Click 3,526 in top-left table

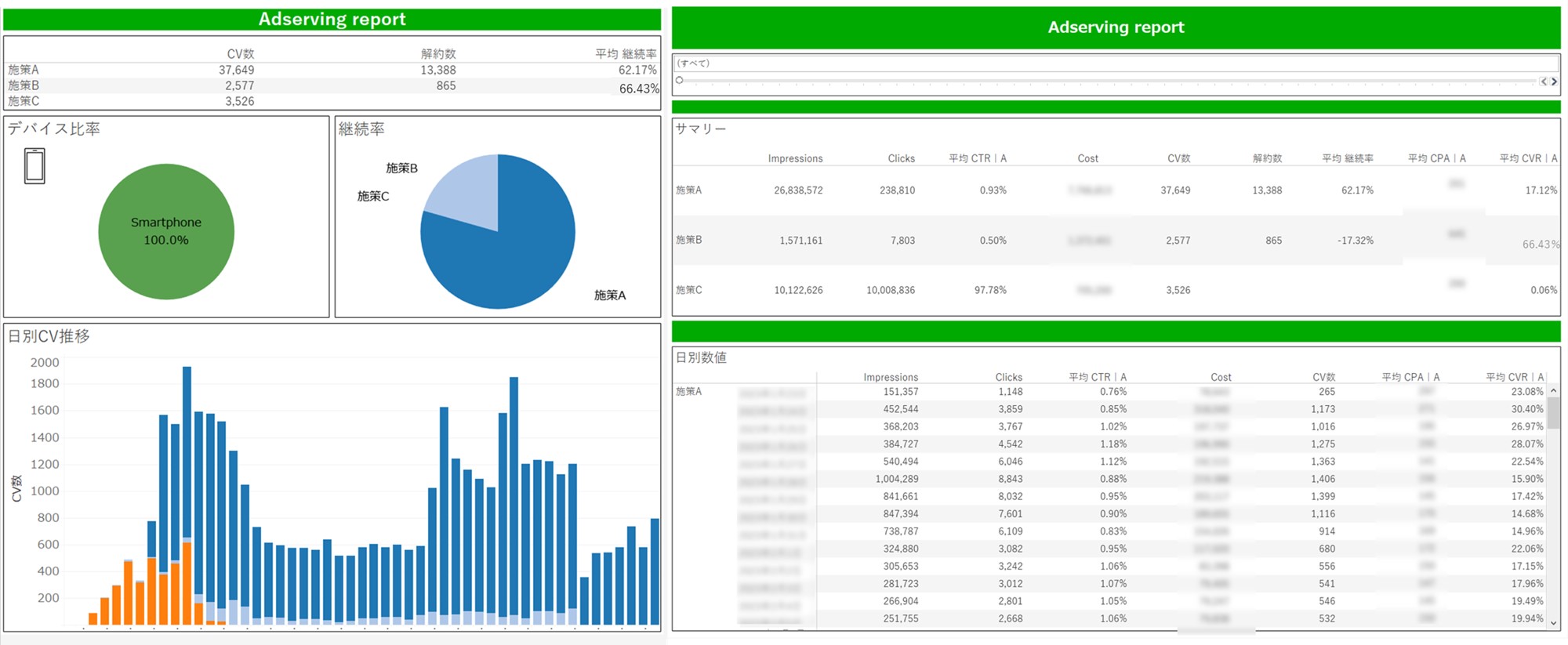239,101
